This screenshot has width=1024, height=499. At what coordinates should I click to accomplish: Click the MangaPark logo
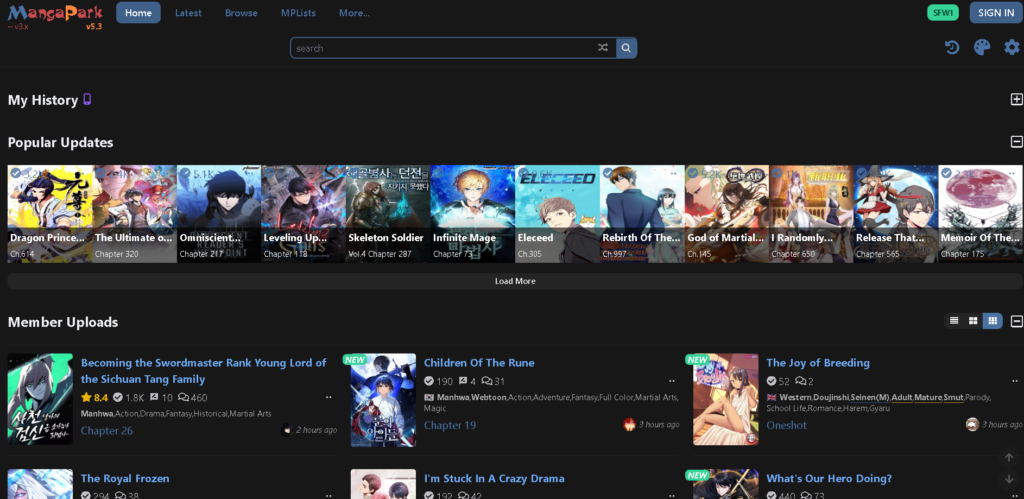coord(55,13)
